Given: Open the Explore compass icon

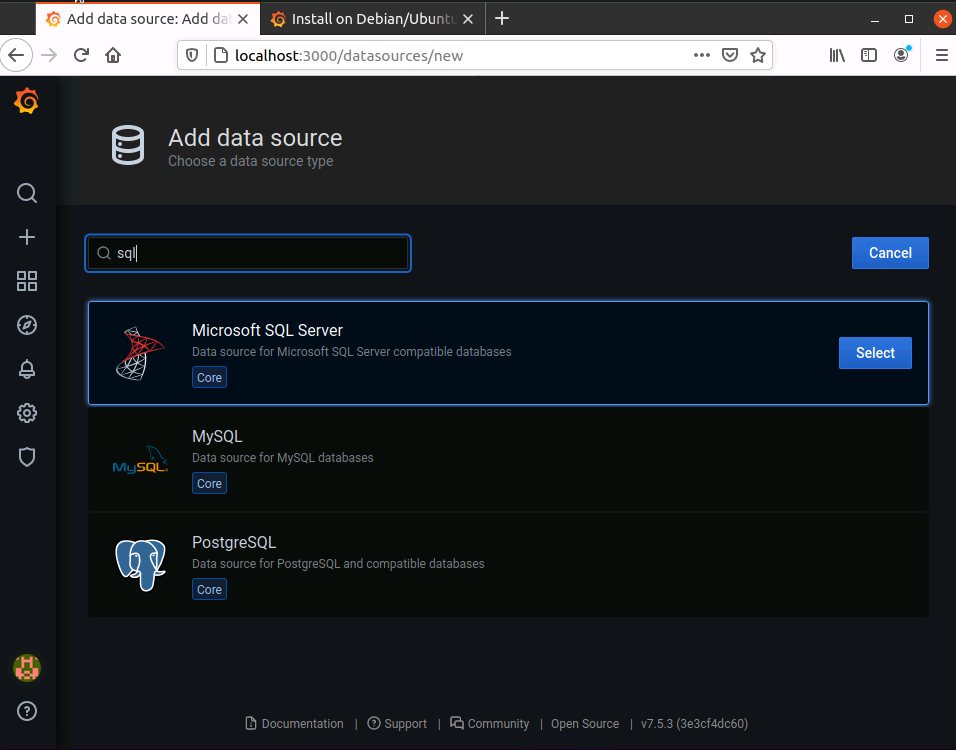Looking at the screenshot, I should pos(27,325).
